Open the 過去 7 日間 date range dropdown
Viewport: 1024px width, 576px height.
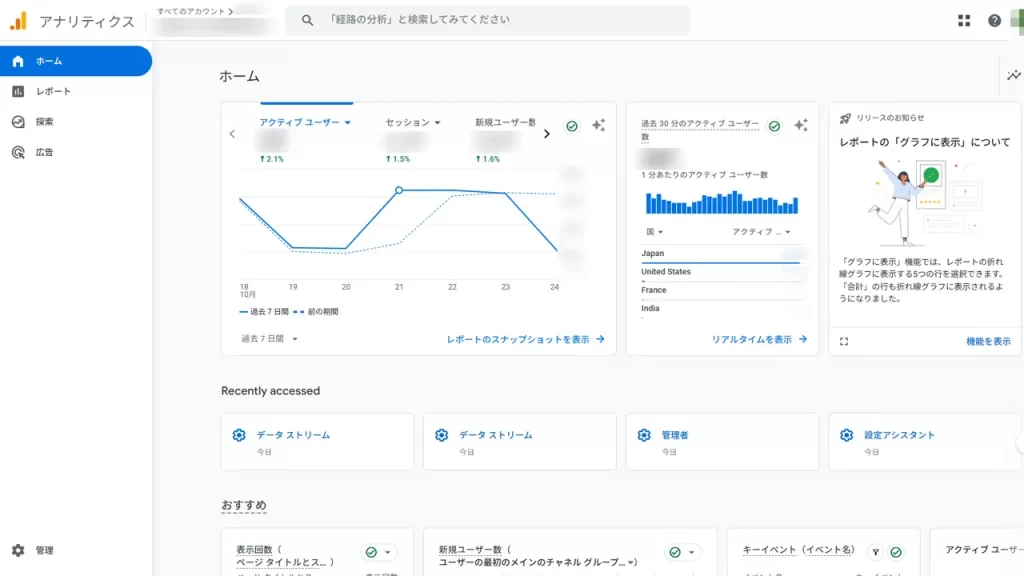pyautogui.click(x=264, y=339)
